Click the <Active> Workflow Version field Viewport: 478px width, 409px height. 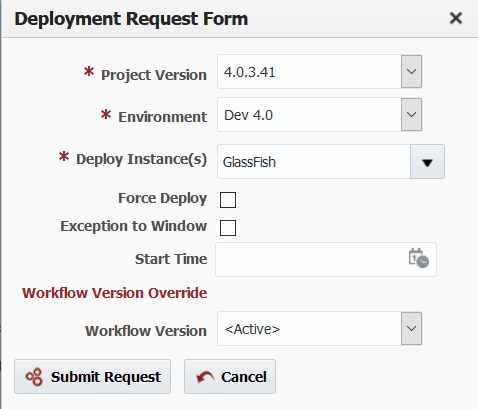[x=309, y=329]
